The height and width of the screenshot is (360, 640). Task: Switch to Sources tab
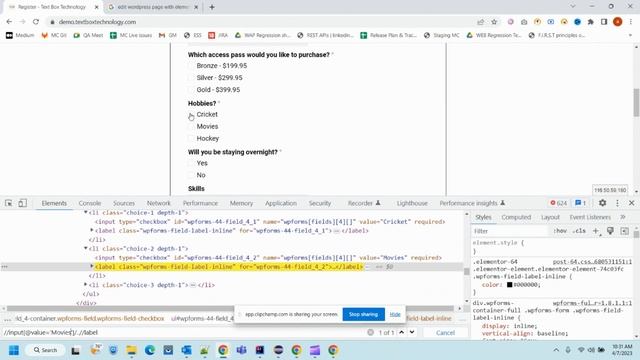pos(124,203)
